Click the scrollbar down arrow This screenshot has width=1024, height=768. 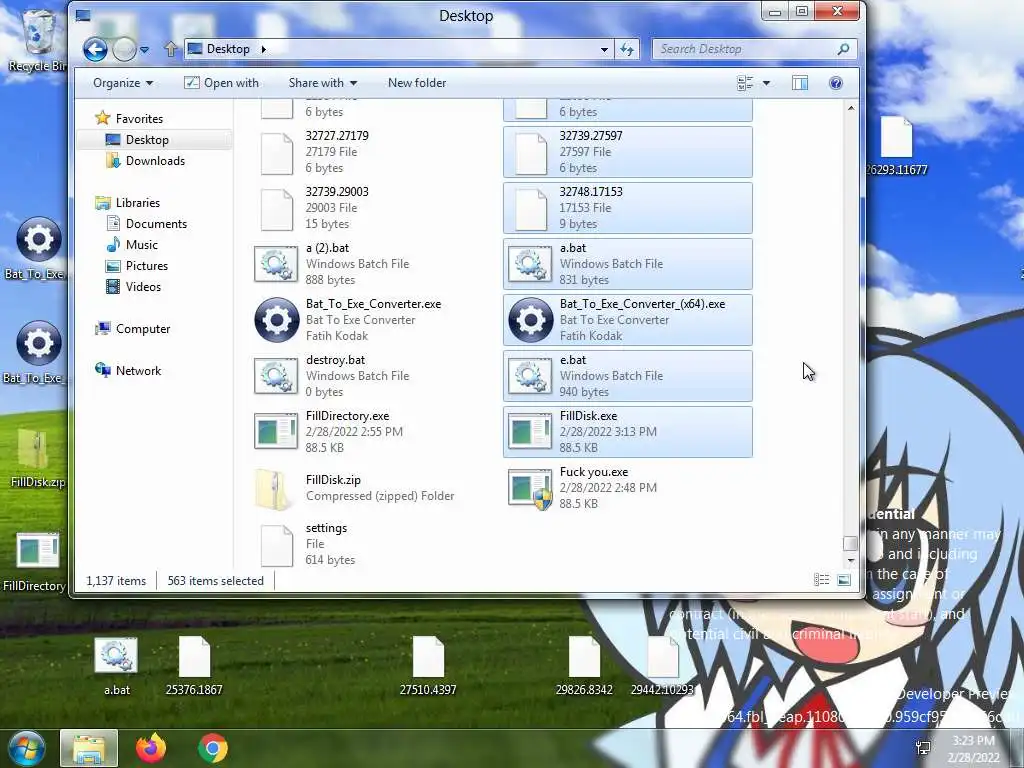pos(850,561)
